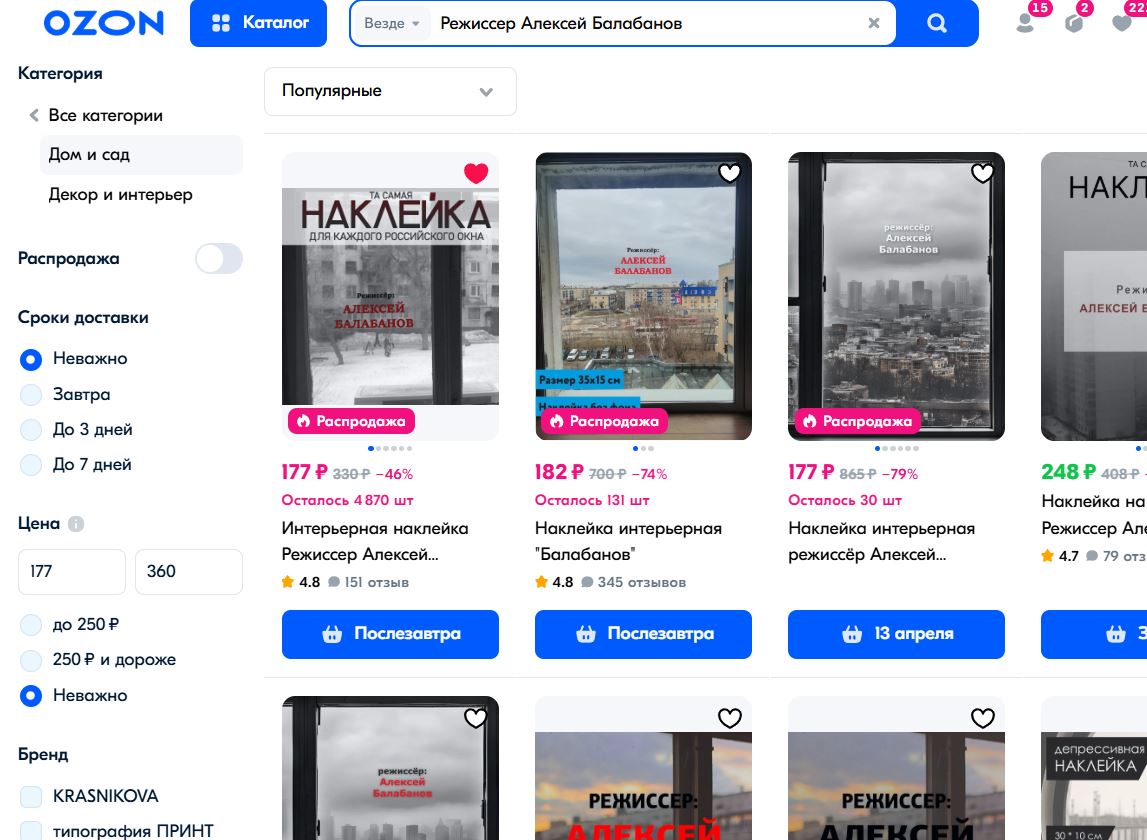Favorite the product with 30 шт left
This screenshot has width=1147, height=840.
click(x=982, y=173)
